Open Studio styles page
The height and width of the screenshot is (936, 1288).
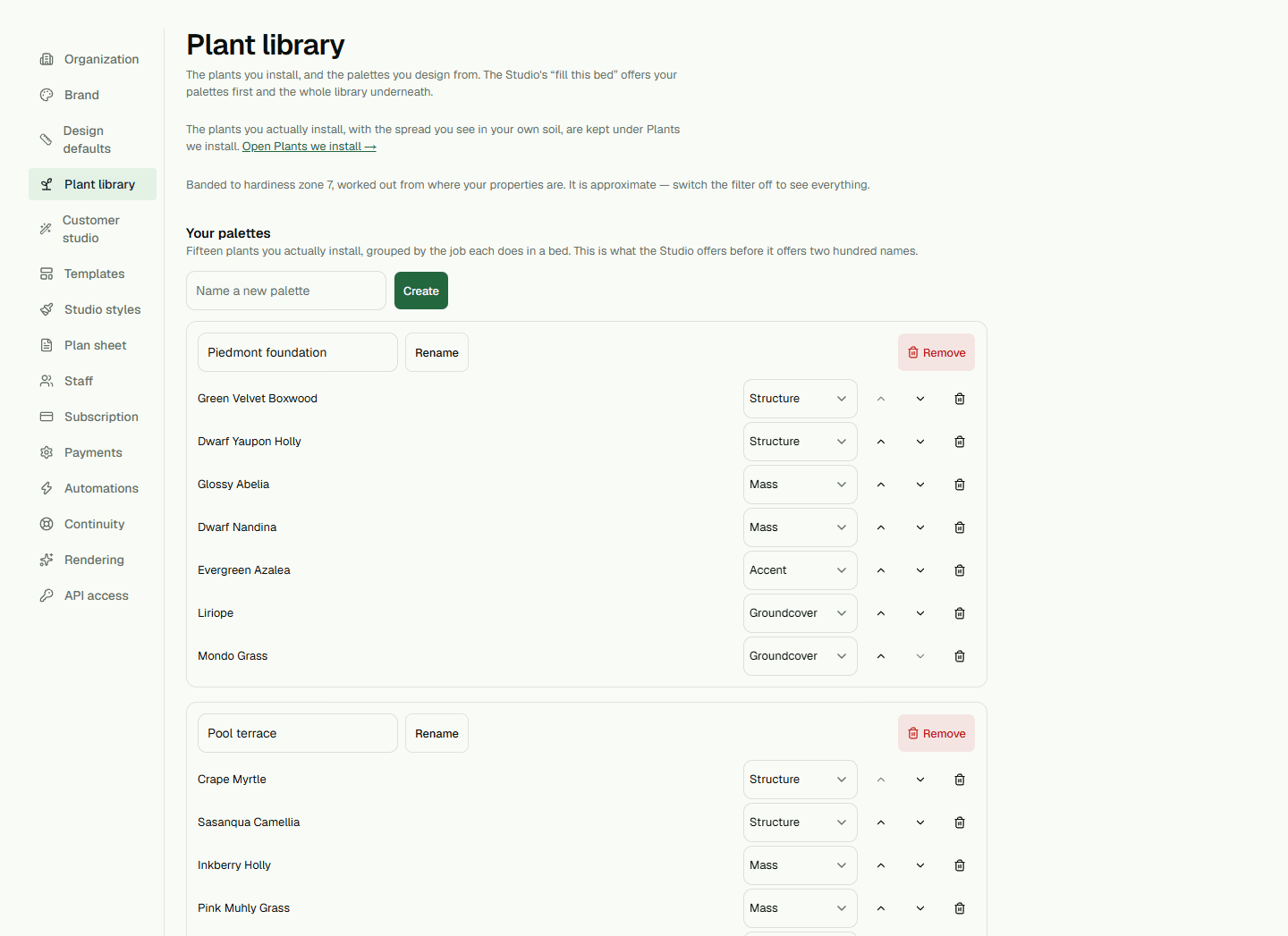92,309
